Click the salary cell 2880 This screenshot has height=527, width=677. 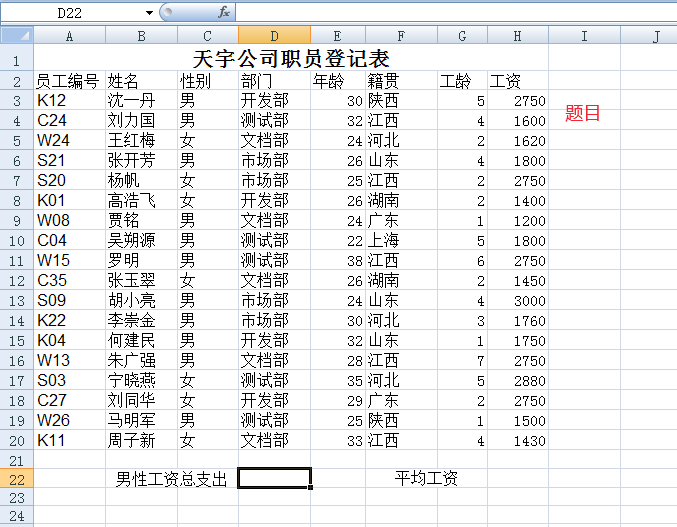(x=518, y=380)
